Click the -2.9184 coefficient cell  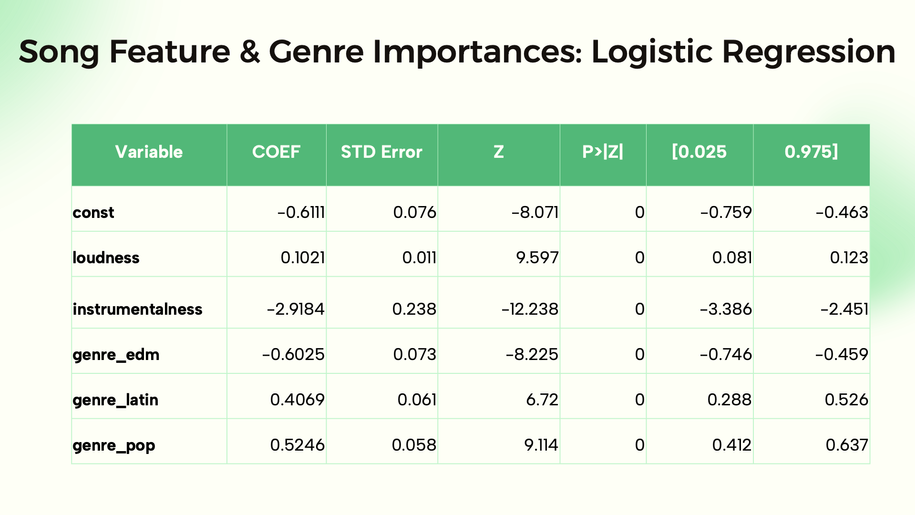tap(291, 309)
